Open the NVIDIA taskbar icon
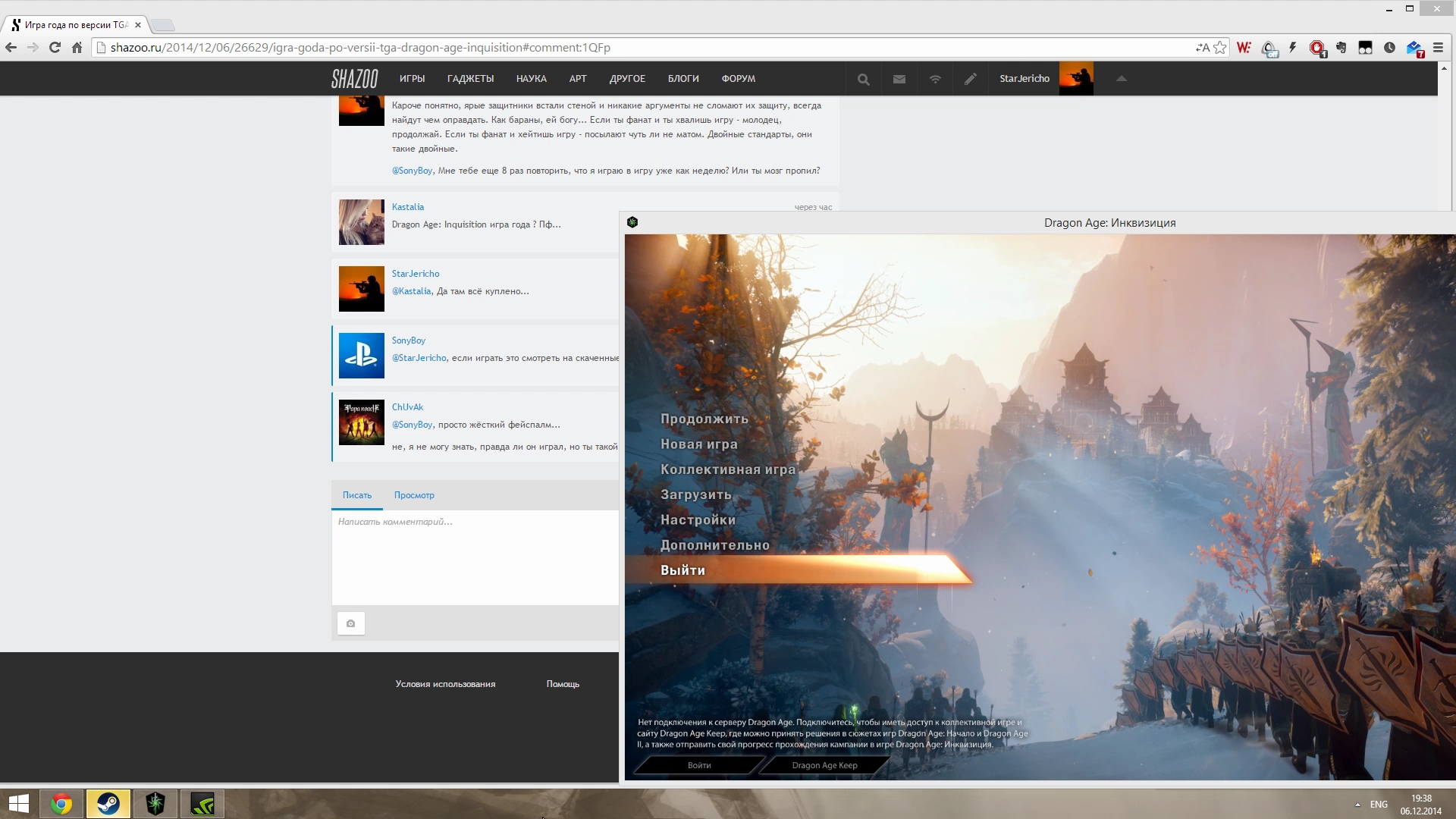This screenshot has height=819, width=1456. click(202, 804)
